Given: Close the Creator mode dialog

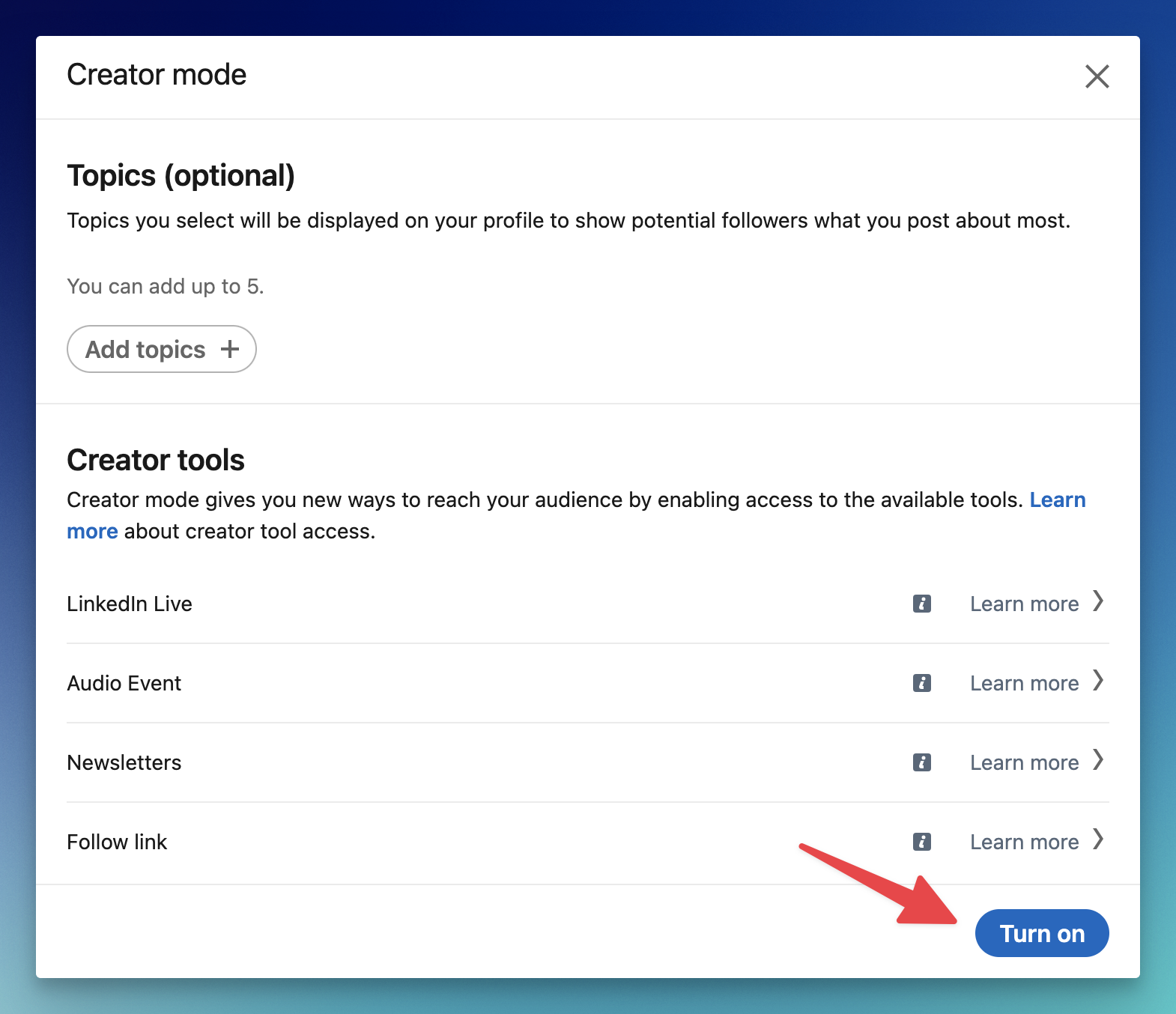Looking at the screenshot, I should (1097, 76).
